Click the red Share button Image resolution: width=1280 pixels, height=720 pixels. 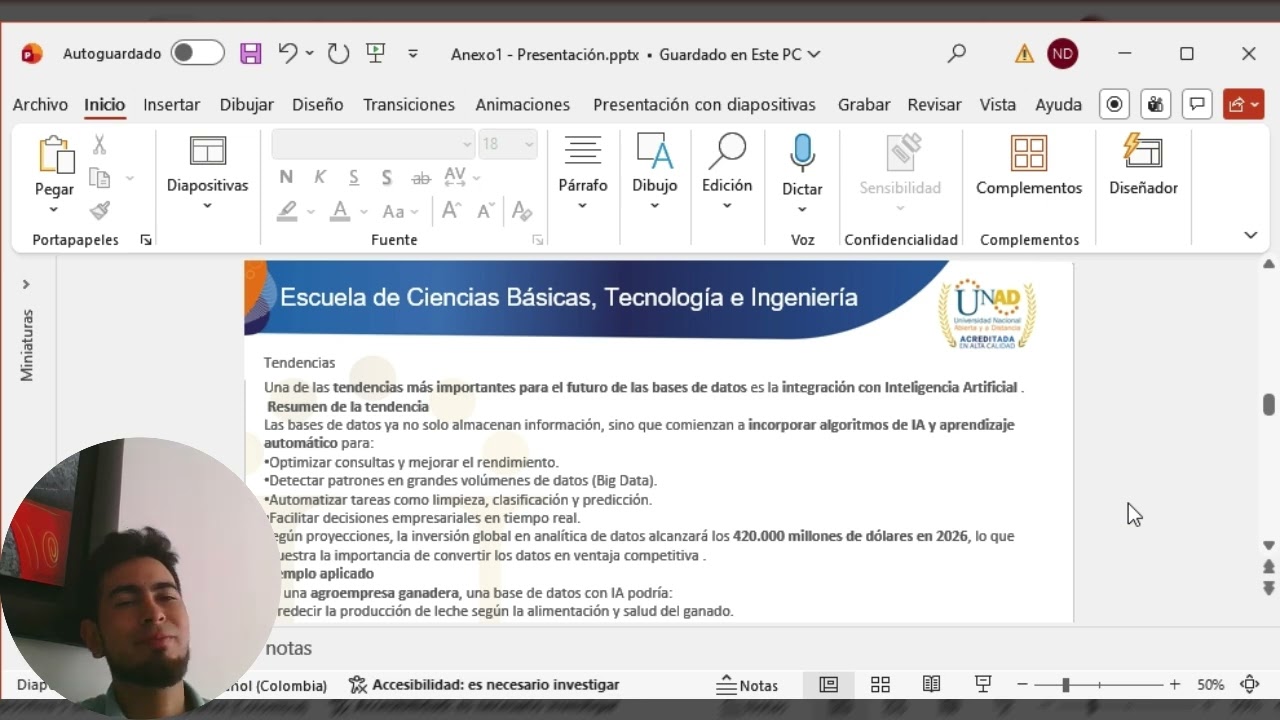click(x=1243, y=104)
